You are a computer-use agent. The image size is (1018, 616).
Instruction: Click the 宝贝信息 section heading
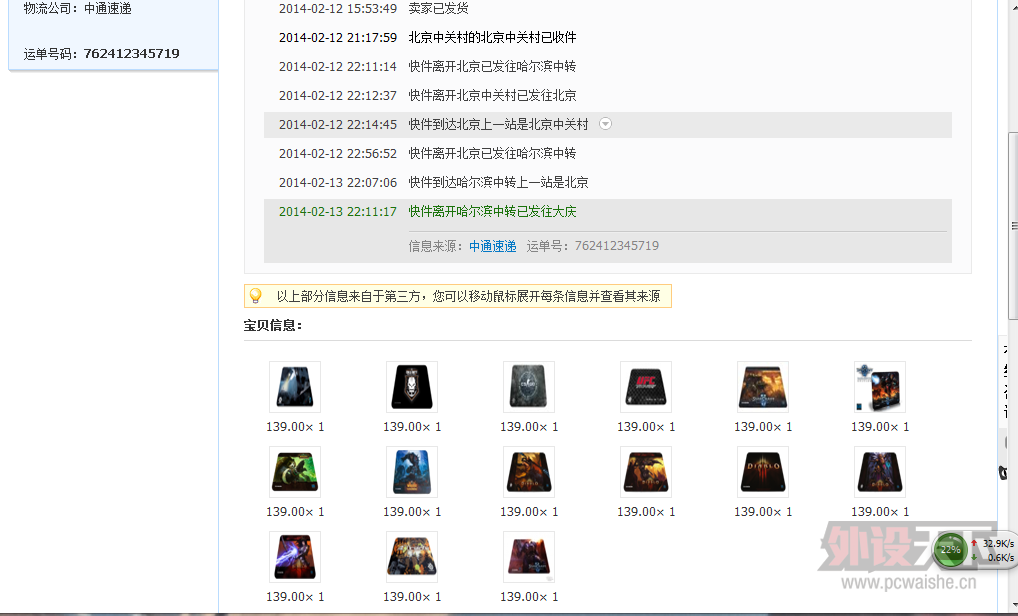coord(273,325)
